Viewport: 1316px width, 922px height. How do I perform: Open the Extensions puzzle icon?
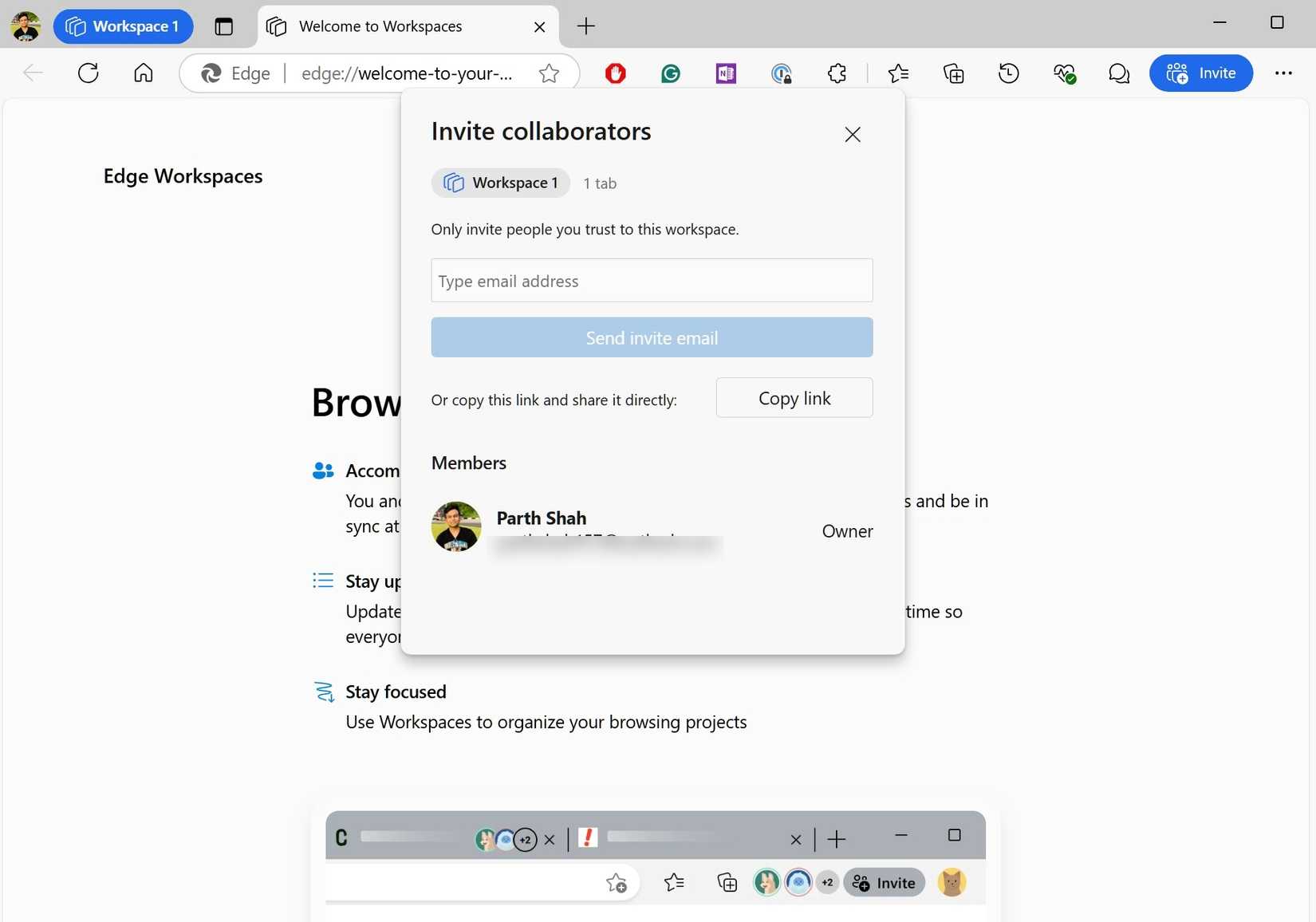pos(837,73)
